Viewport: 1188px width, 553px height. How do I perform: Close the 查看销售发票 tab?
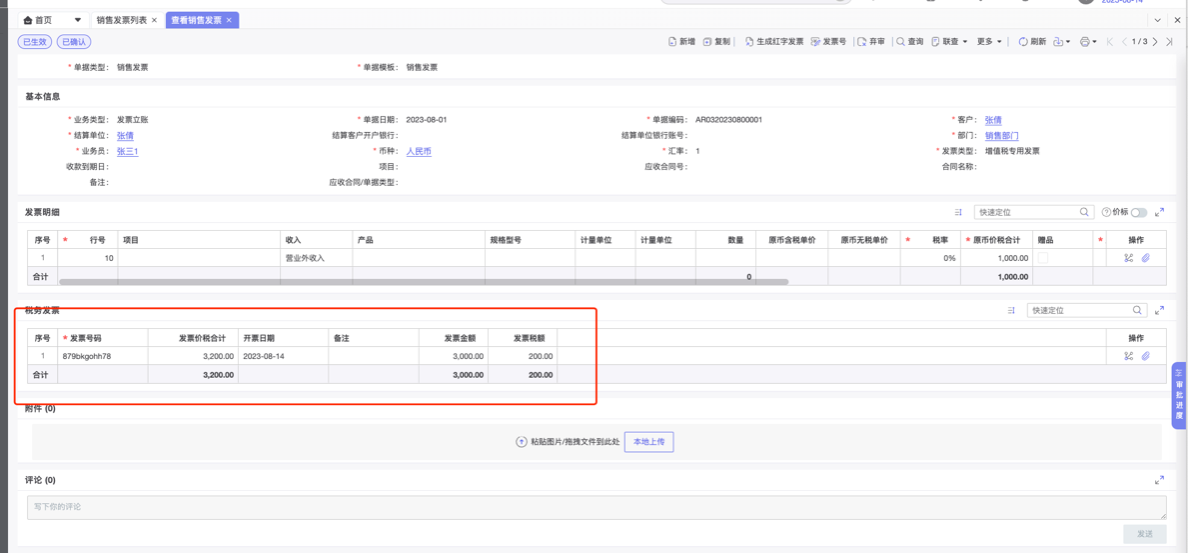point(229,20)
